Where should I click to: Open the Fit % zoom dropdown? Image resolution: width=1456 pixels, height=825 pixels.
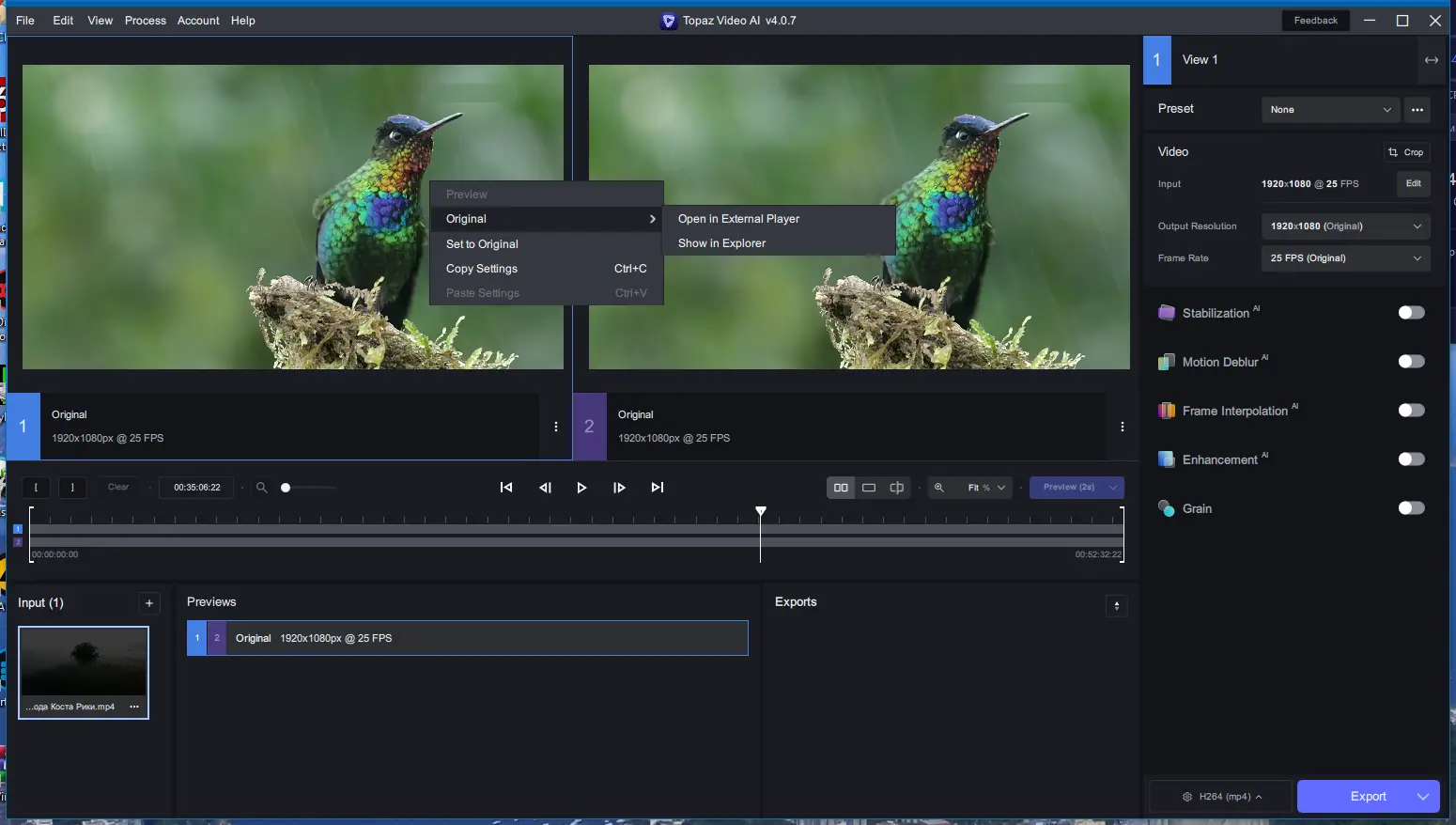click(x=986, y=488)
